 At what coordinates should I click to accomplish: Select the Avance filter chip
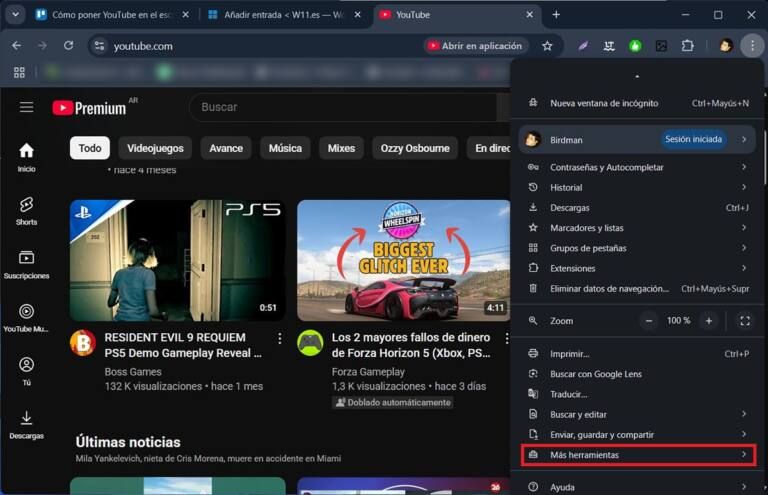pyautogui.click(x=226, y=148)
